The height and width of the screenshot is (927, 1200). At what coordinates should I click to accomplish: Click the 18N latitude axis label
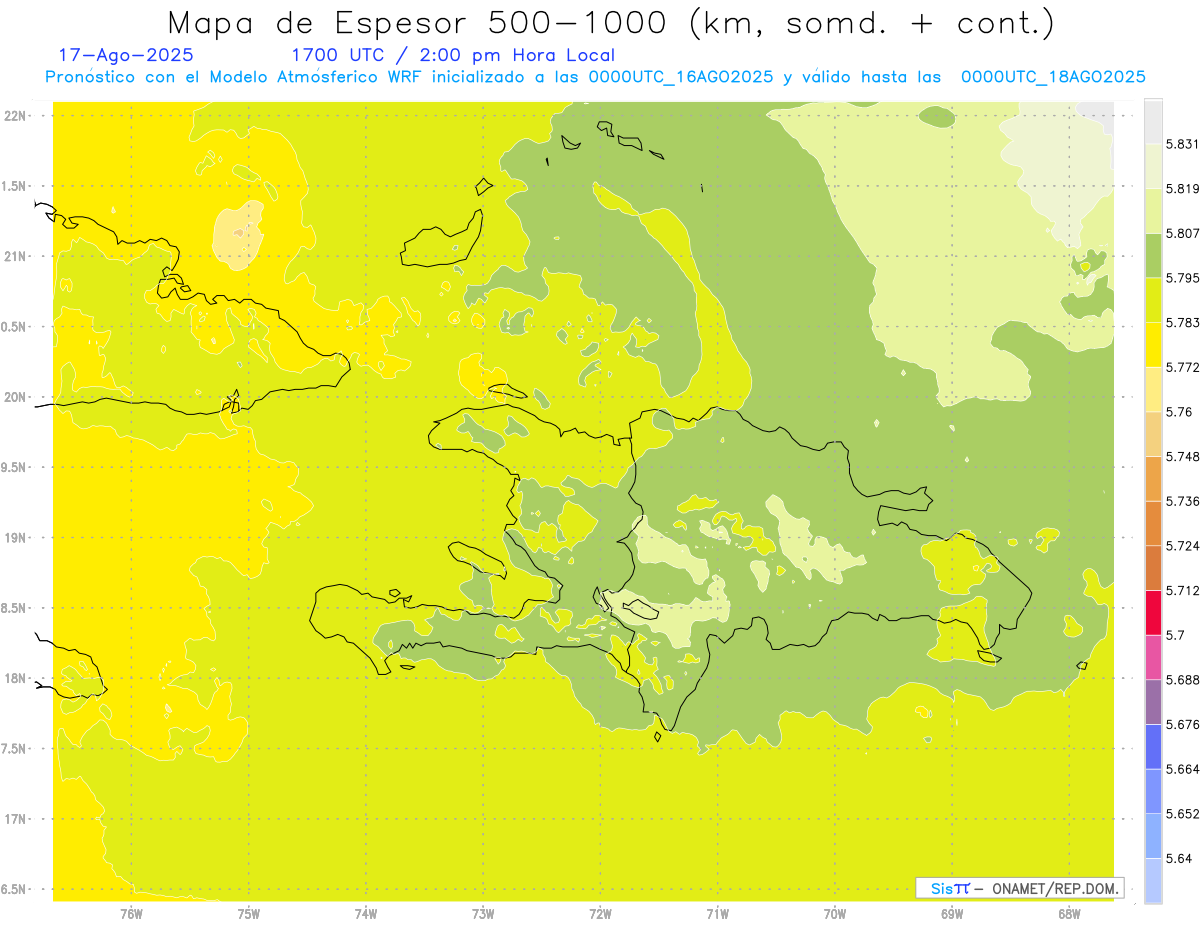click(x=15, y=678)
